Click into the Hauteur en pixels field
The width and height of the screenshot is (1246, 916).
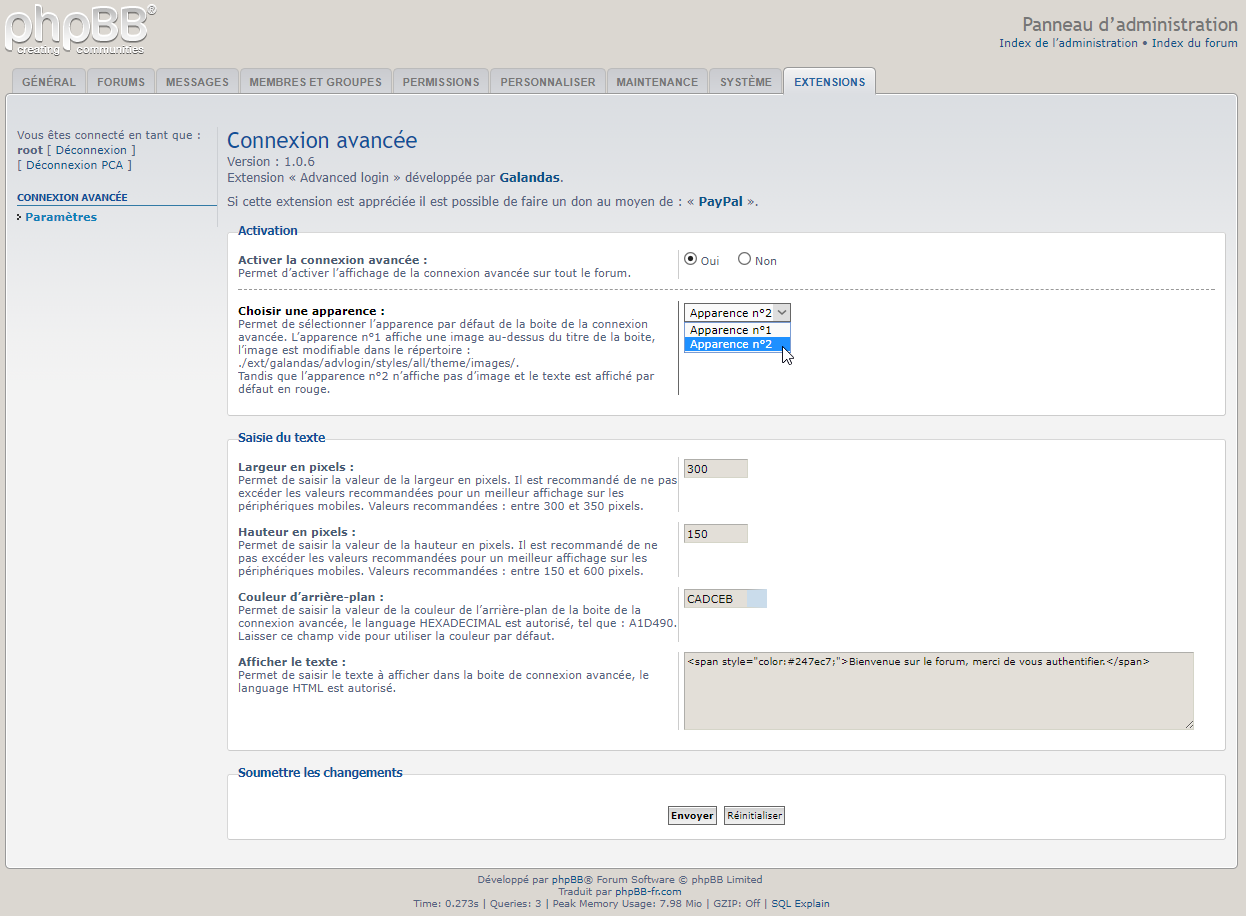[x=715, y=534]
